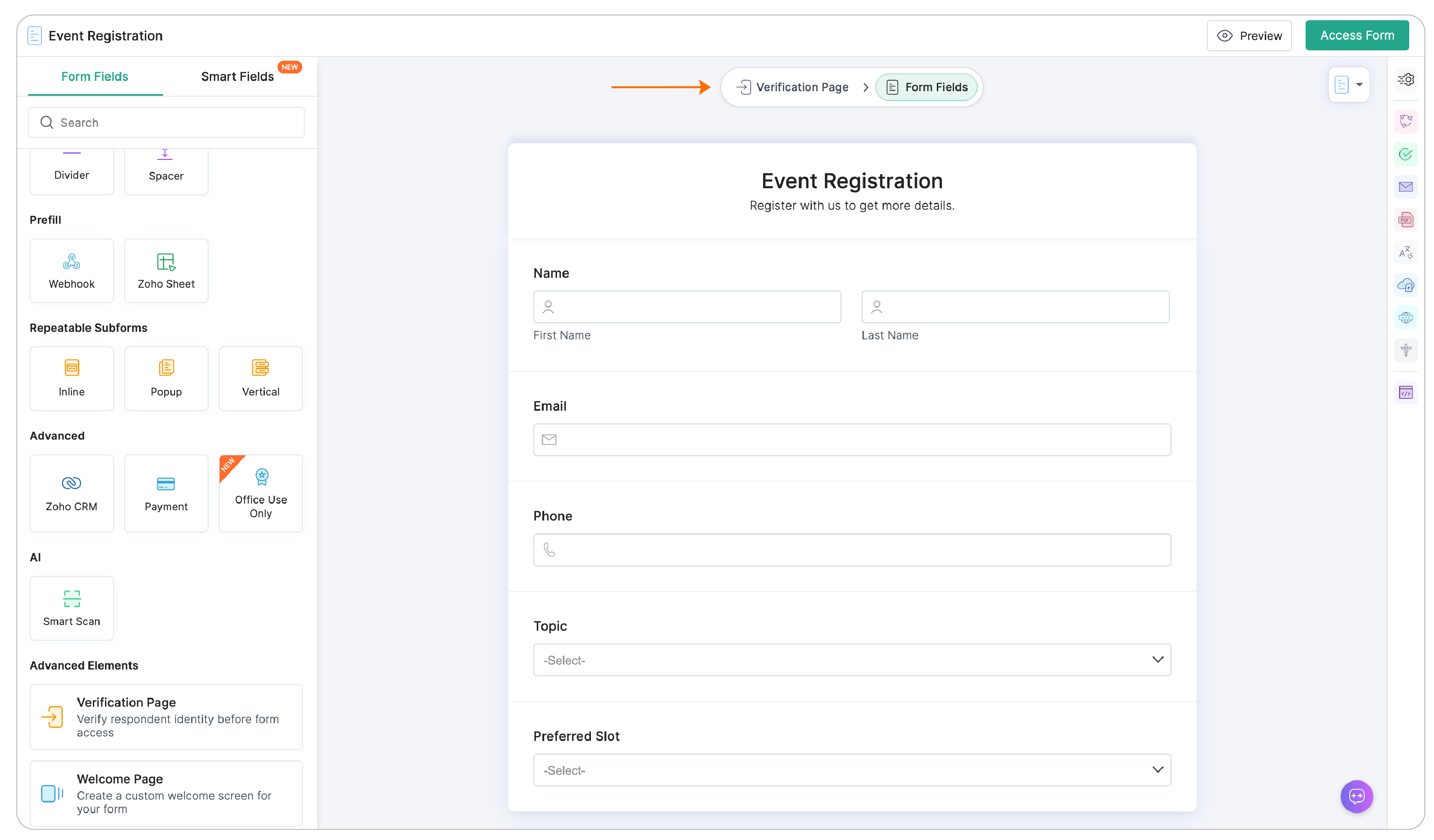1434x840 pixels.
Task: Open the purple chat assistant bubble
Action: tap(1357, 796)
